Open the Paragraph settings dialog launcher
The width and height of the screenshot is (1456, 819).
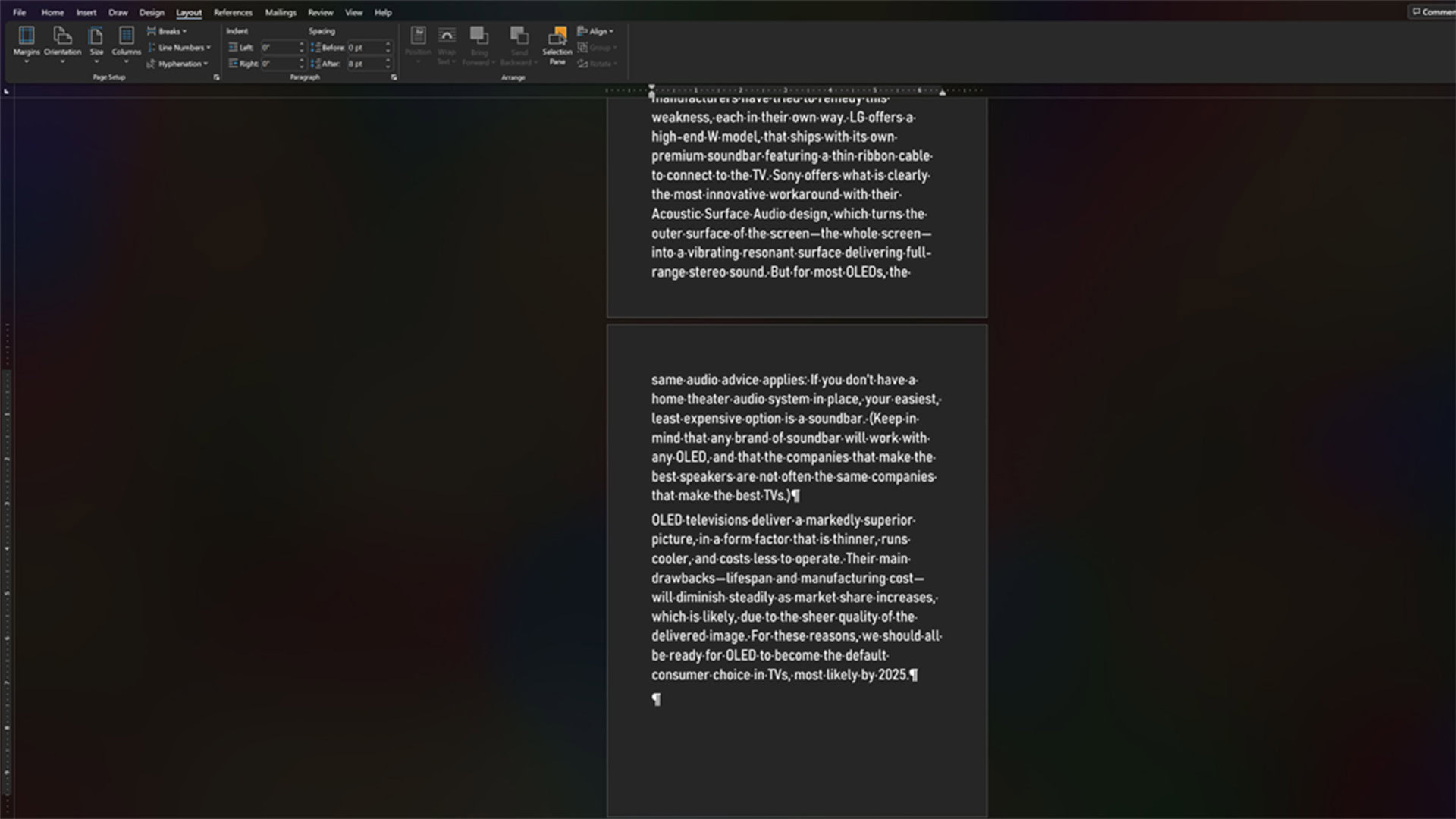(x=394, y=77)
